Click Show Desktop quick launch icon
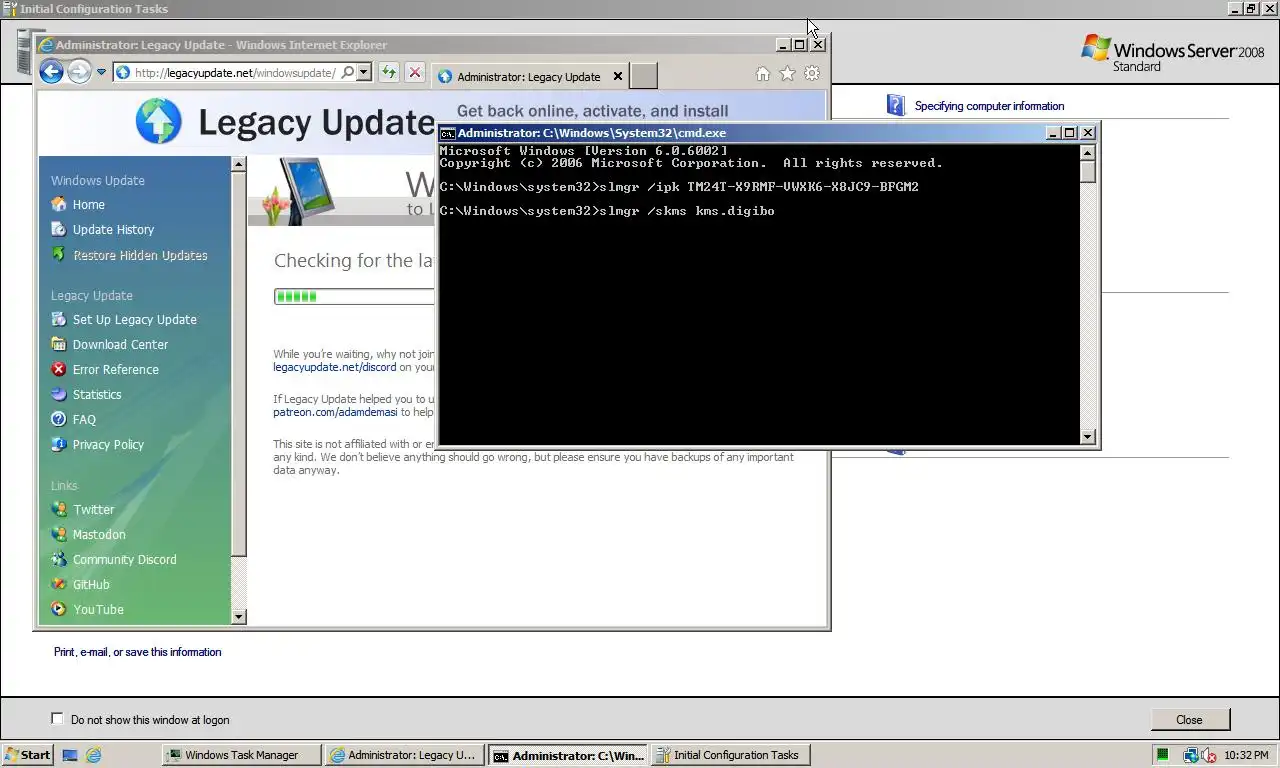 coord(70,755)
